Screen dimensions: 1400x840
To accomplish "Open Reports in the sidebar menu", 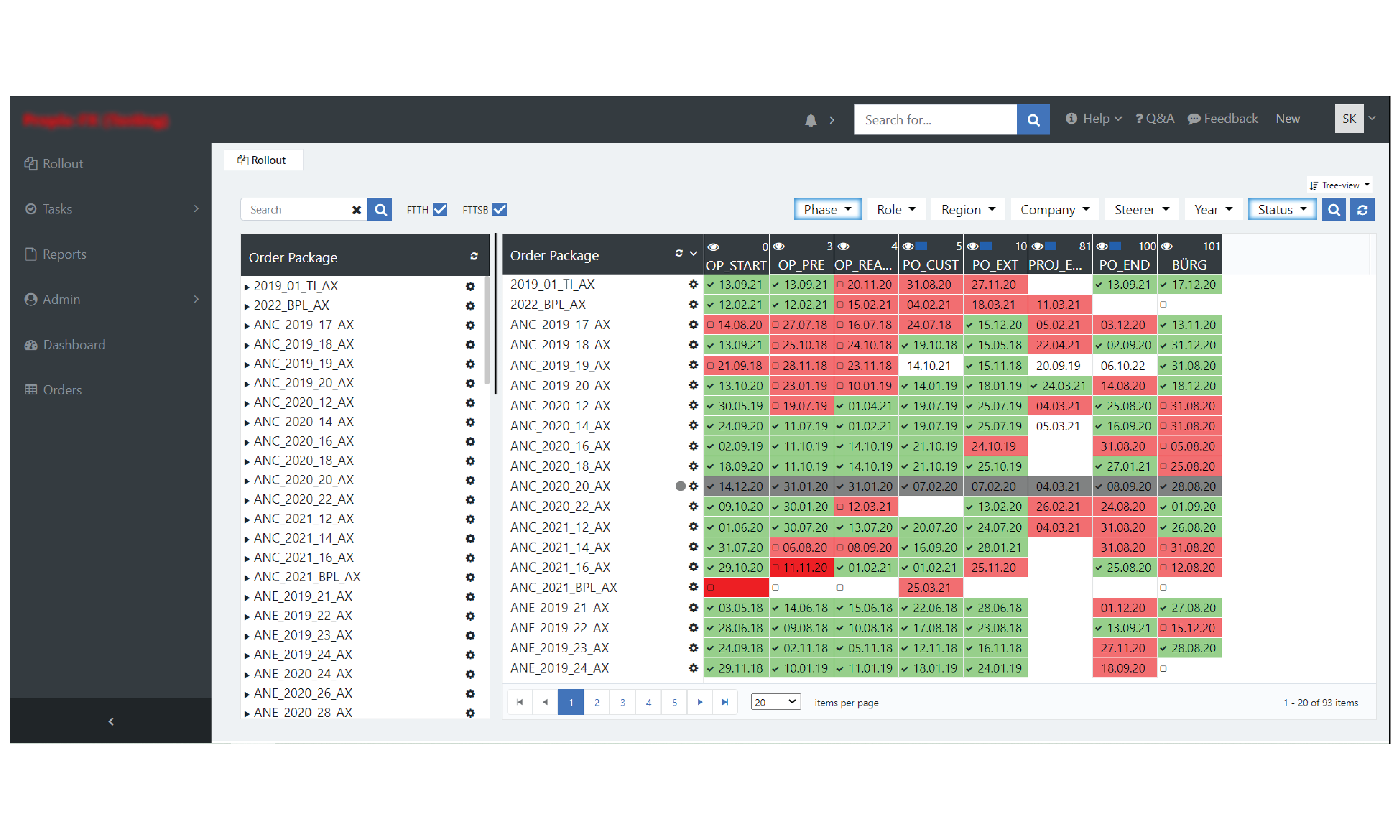I will pyautogui.click(x=64, y=254).
